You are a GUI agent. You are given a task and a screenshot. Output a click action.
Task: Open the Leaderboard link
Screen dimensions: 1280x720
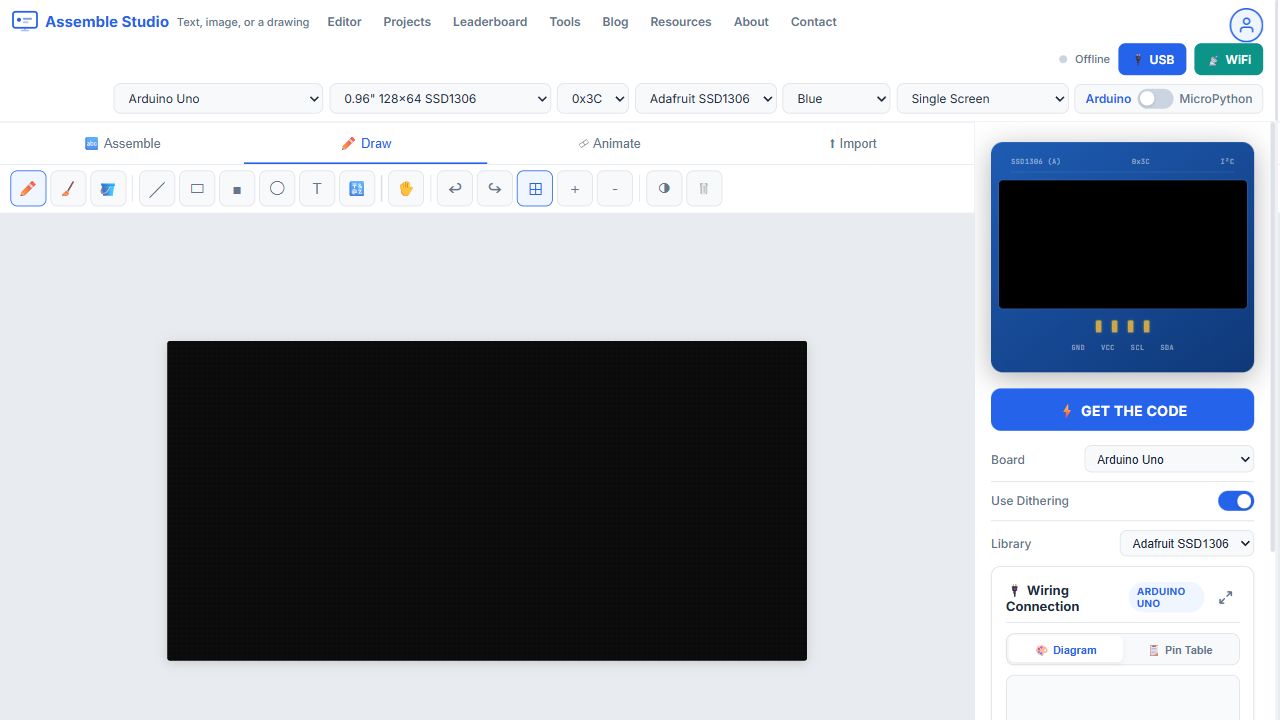tap(490, 22)
